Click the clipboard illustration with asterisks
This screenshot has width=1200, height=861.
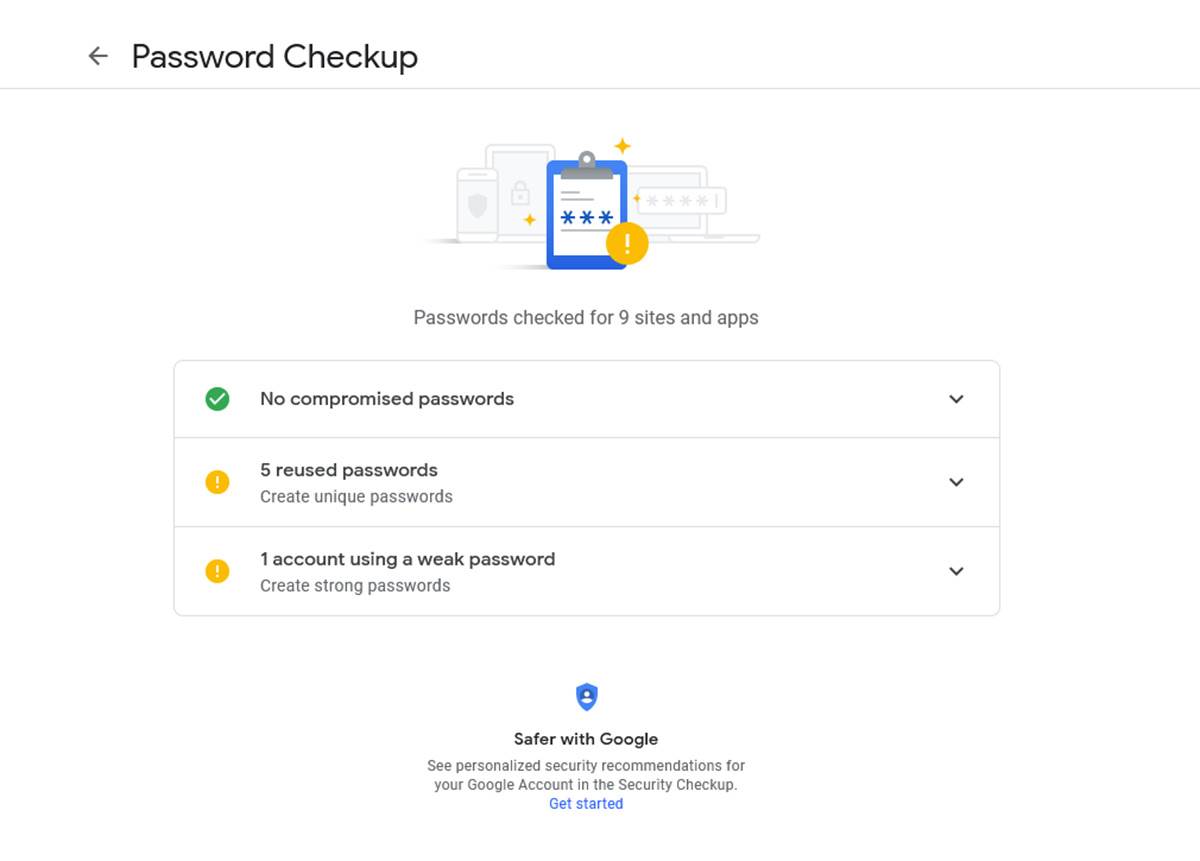[585, 212]
